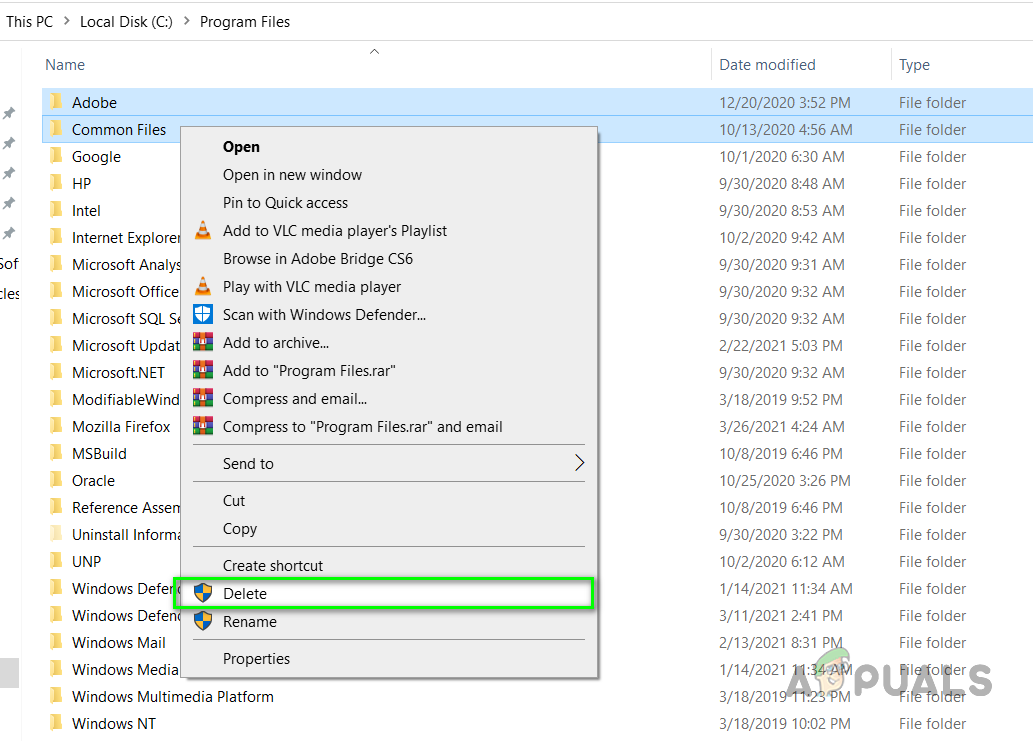This screenshot has width=1033, height=741.
Task: Sort by the Date modified column header
Action: click(x=768, y=65)
